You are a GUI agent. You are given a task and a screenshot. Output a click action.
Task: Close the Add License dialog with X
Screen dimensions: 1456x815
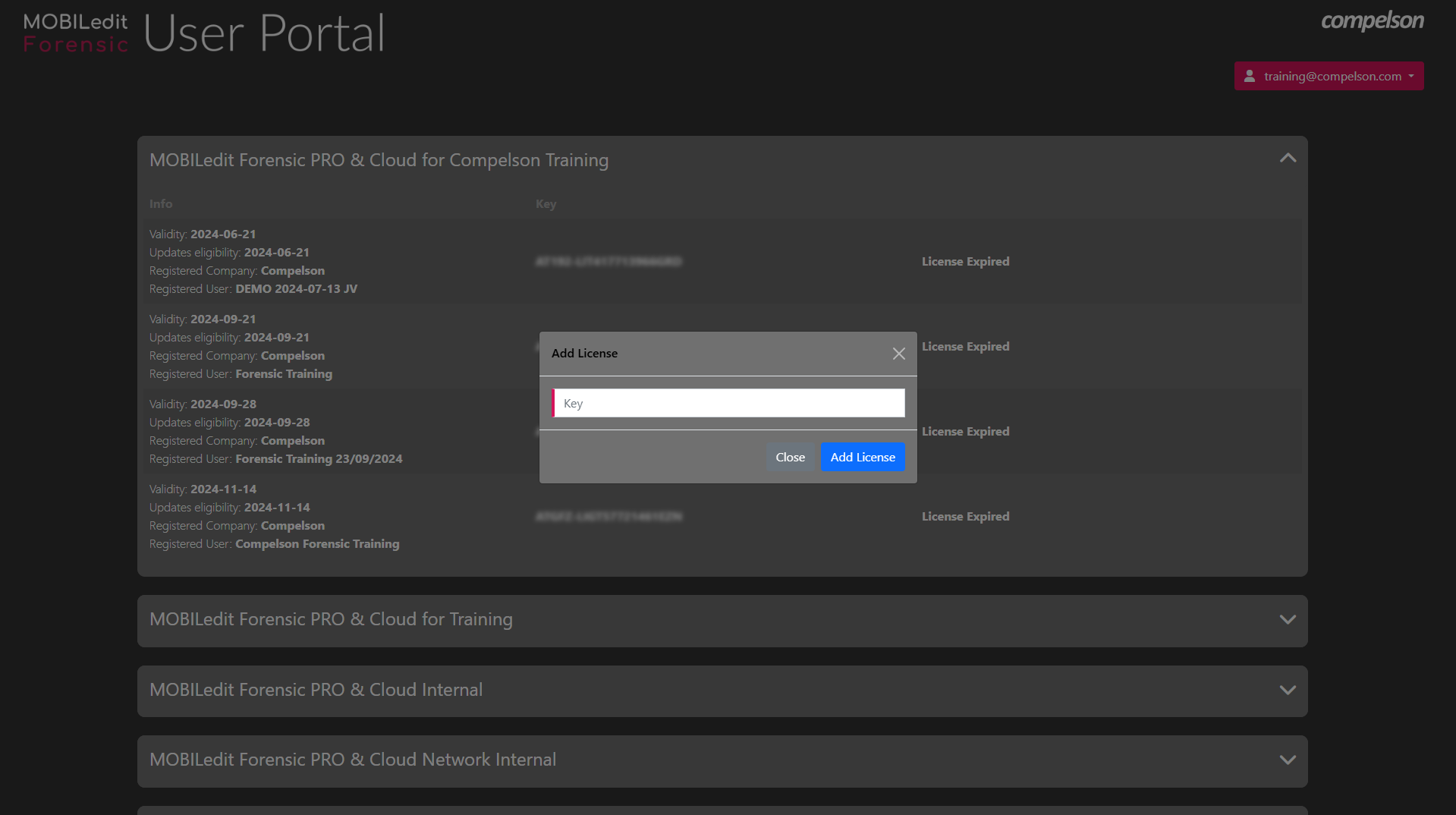[898, 354]
